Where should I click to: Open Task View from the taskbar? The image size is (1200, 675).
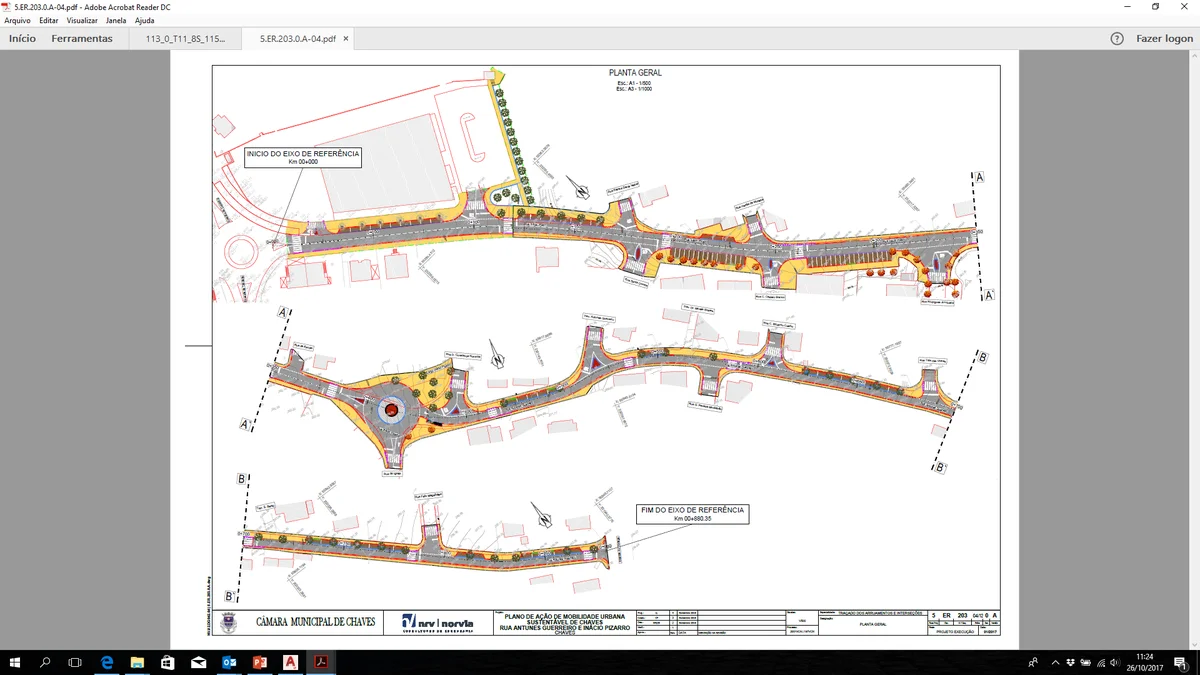pos(73,661)
